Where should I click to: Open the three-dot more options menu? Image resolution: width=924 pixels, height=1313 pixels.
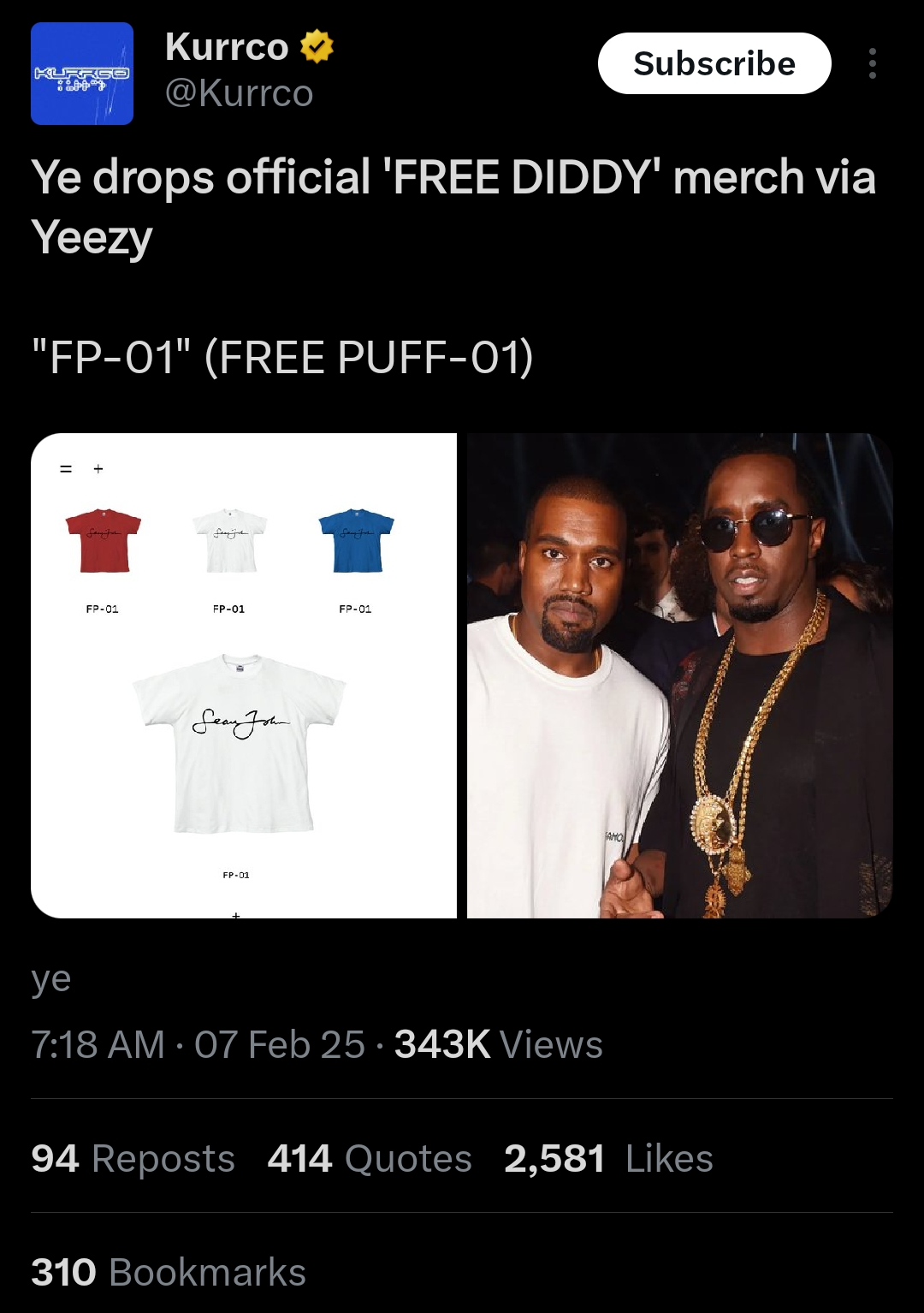(872, 63)
